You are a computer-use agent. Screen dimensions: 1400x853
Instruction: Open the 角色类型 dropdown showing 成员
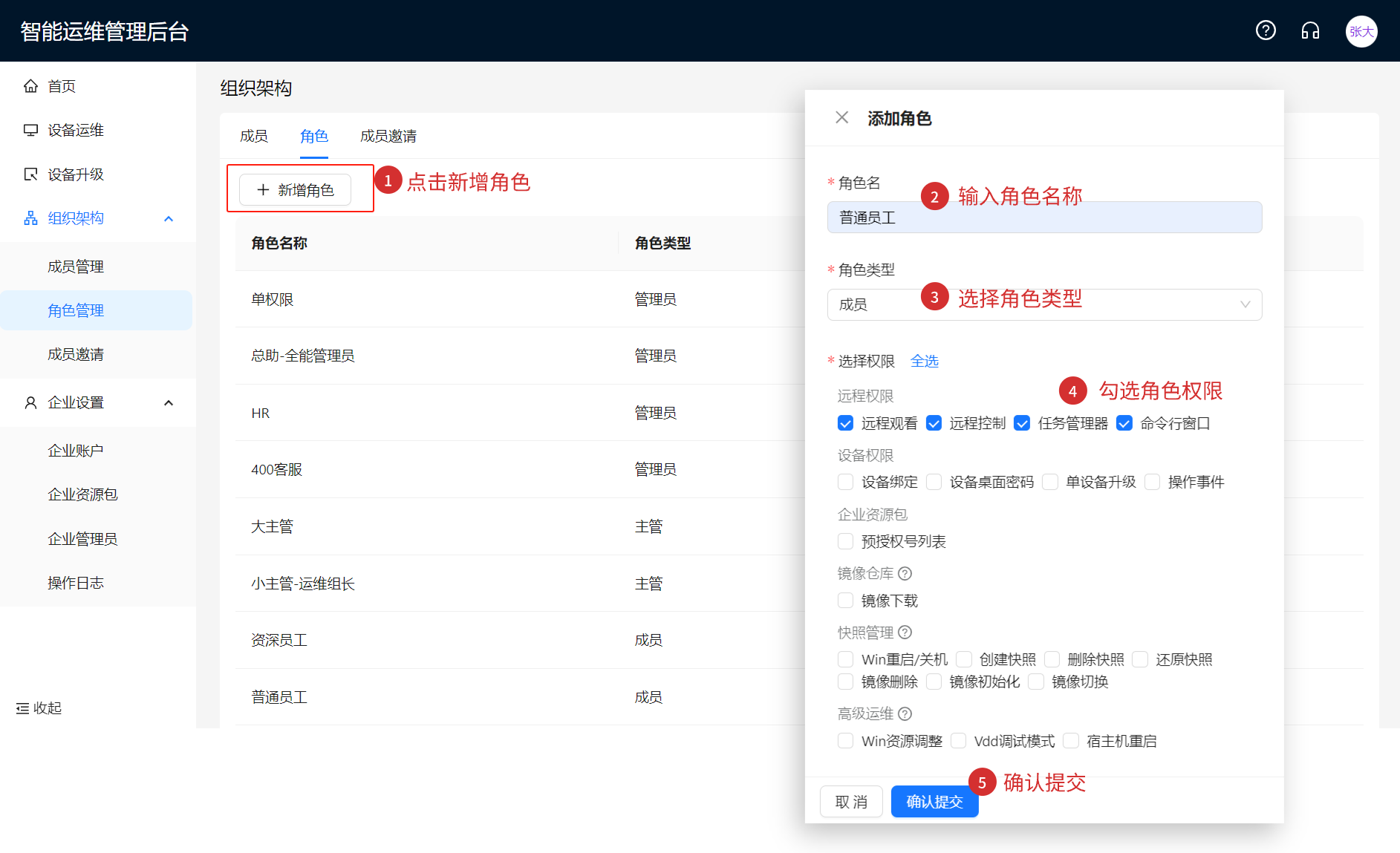1044,304
